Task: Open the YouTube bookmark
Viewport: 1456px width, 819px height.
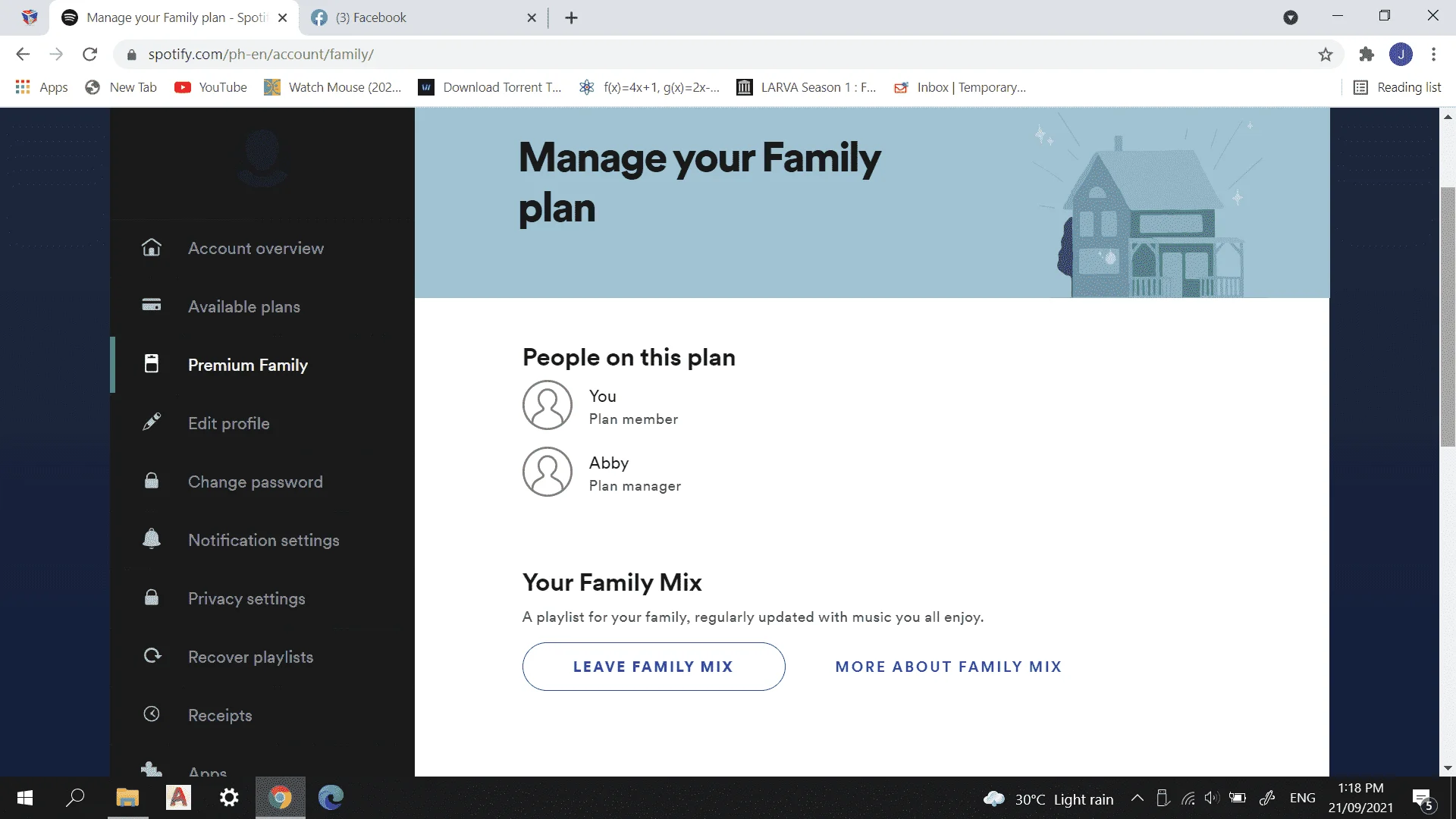Action: pyautogui.click(x=211, y=87)
